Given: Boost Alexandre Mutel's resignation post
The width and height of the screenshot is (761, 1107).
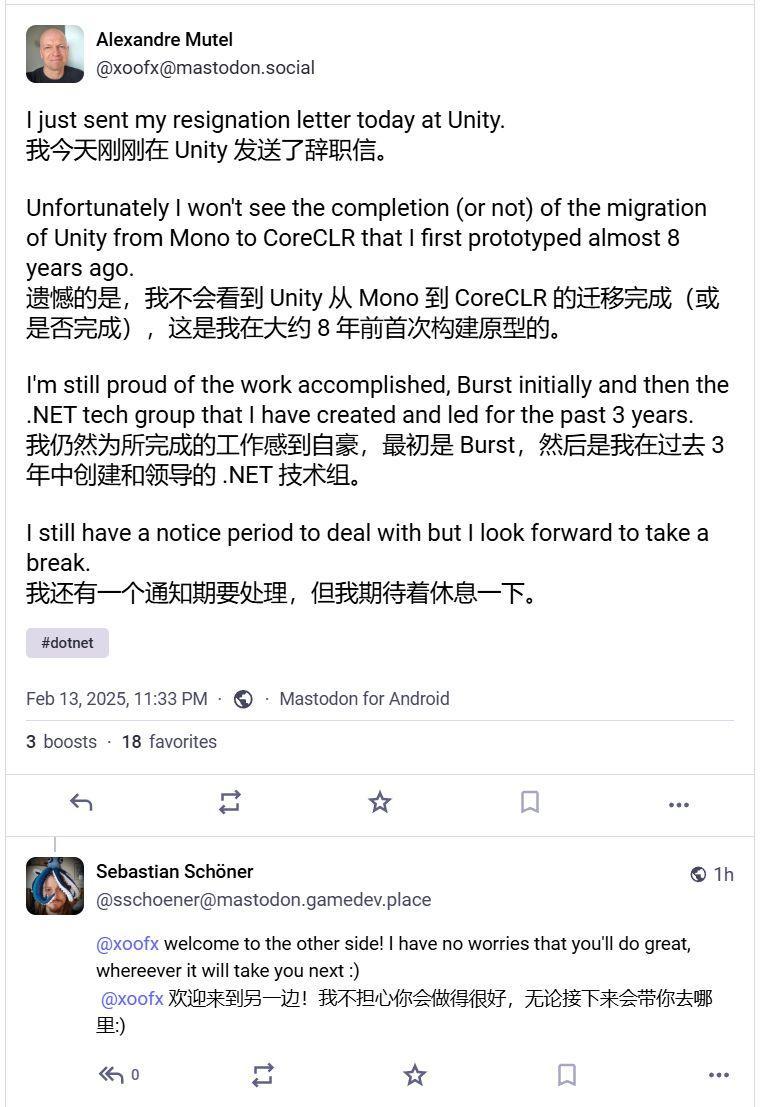Looking at the screenshot, I should click(x=230, y=802).
